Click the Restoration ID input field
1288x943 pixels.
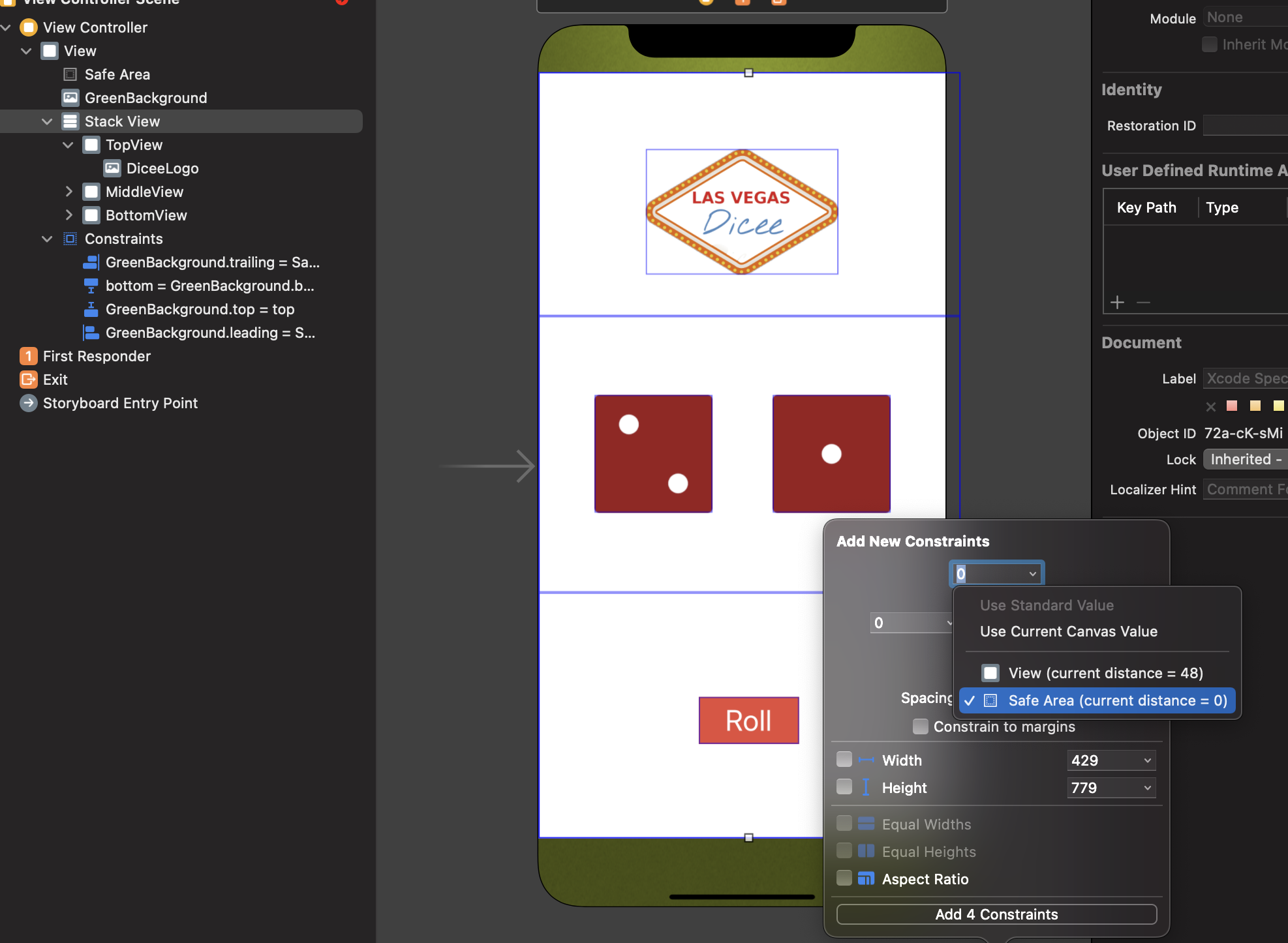[x=1245, y=126]
